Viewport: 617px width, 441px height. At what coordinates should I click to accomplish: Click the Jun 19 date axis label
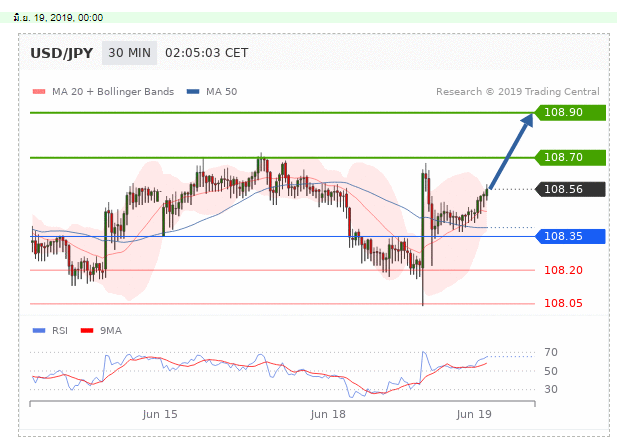click(474, 414)
